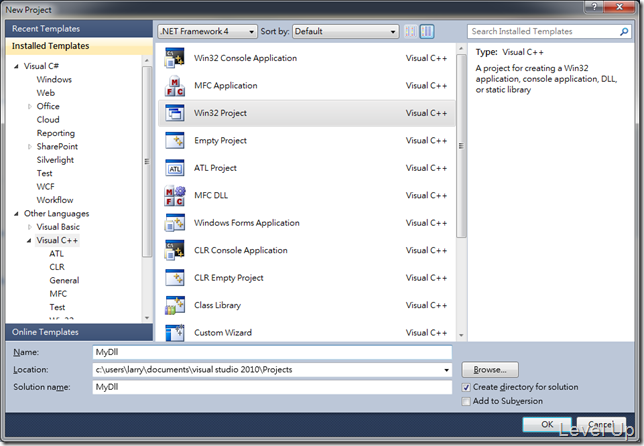This screenshot has width=644, height=446.
Task: Select General under Visual C++
Action: coord(64,280)
